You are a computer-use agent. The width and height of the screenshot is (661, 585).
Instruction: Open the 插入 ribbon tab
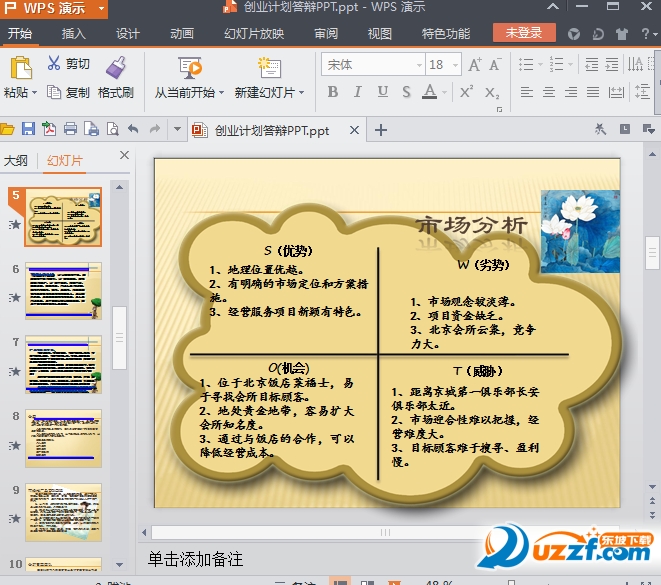point(74,34)
